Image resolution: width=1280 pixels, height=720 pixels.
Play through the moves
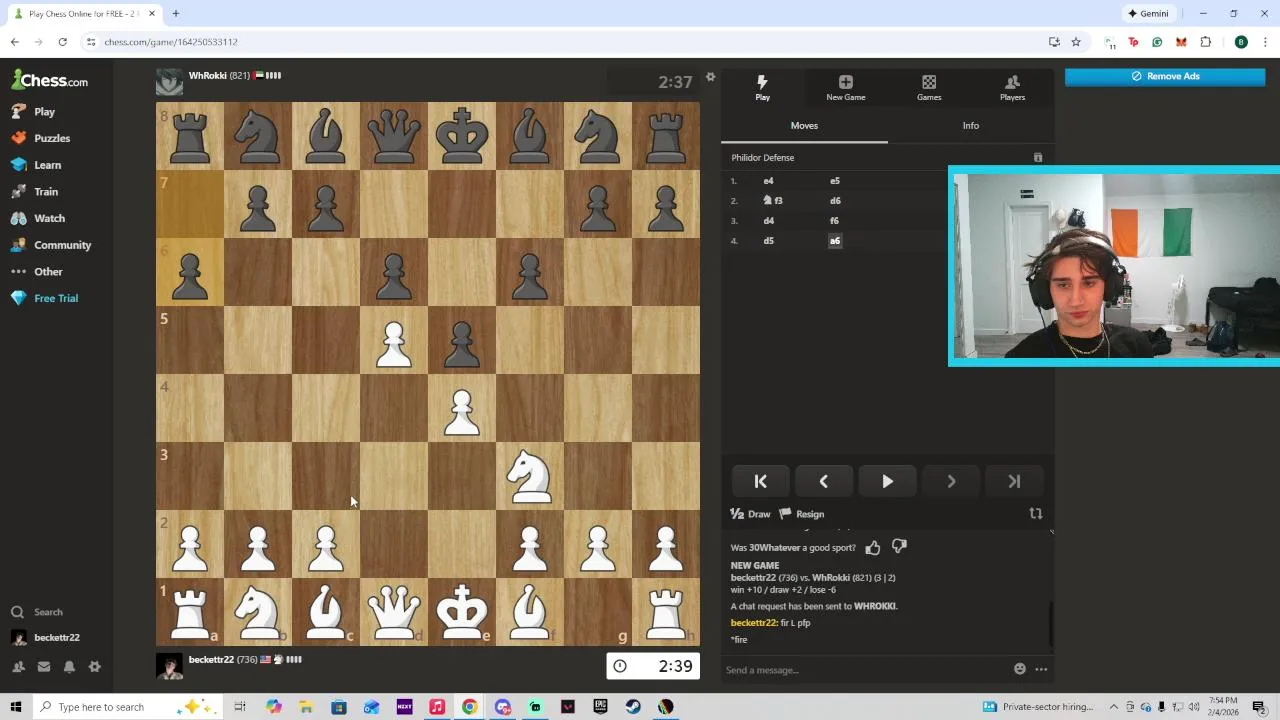click(x=887, y=482)
